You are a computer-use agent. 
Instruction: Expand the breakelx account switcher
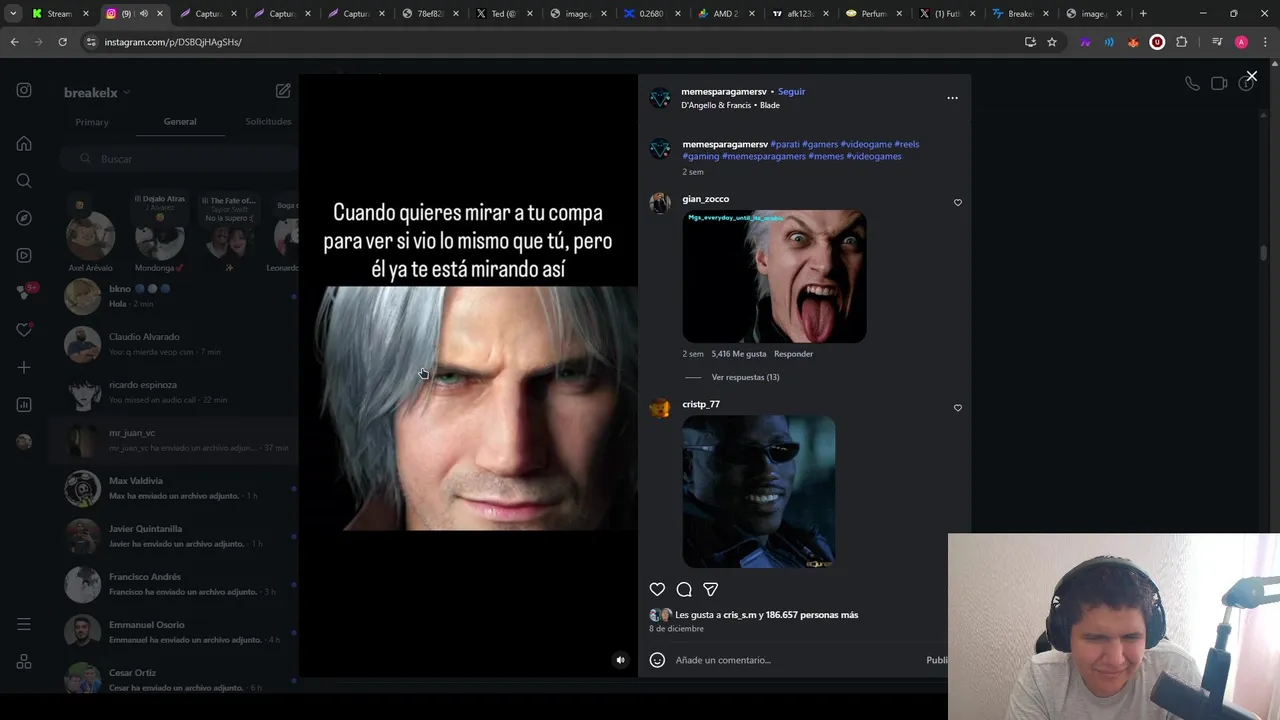(97, 93)
